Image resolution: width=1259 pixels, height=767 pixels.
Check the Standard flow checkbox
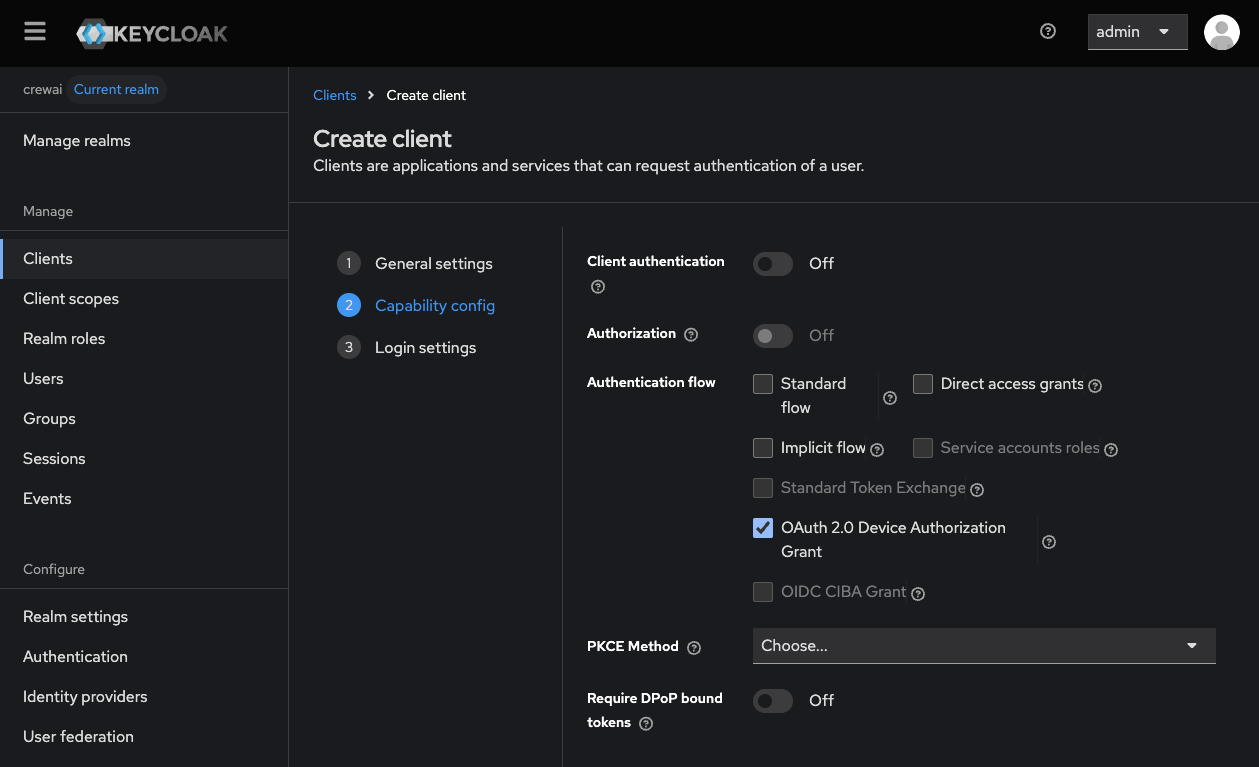click(763, 383)
